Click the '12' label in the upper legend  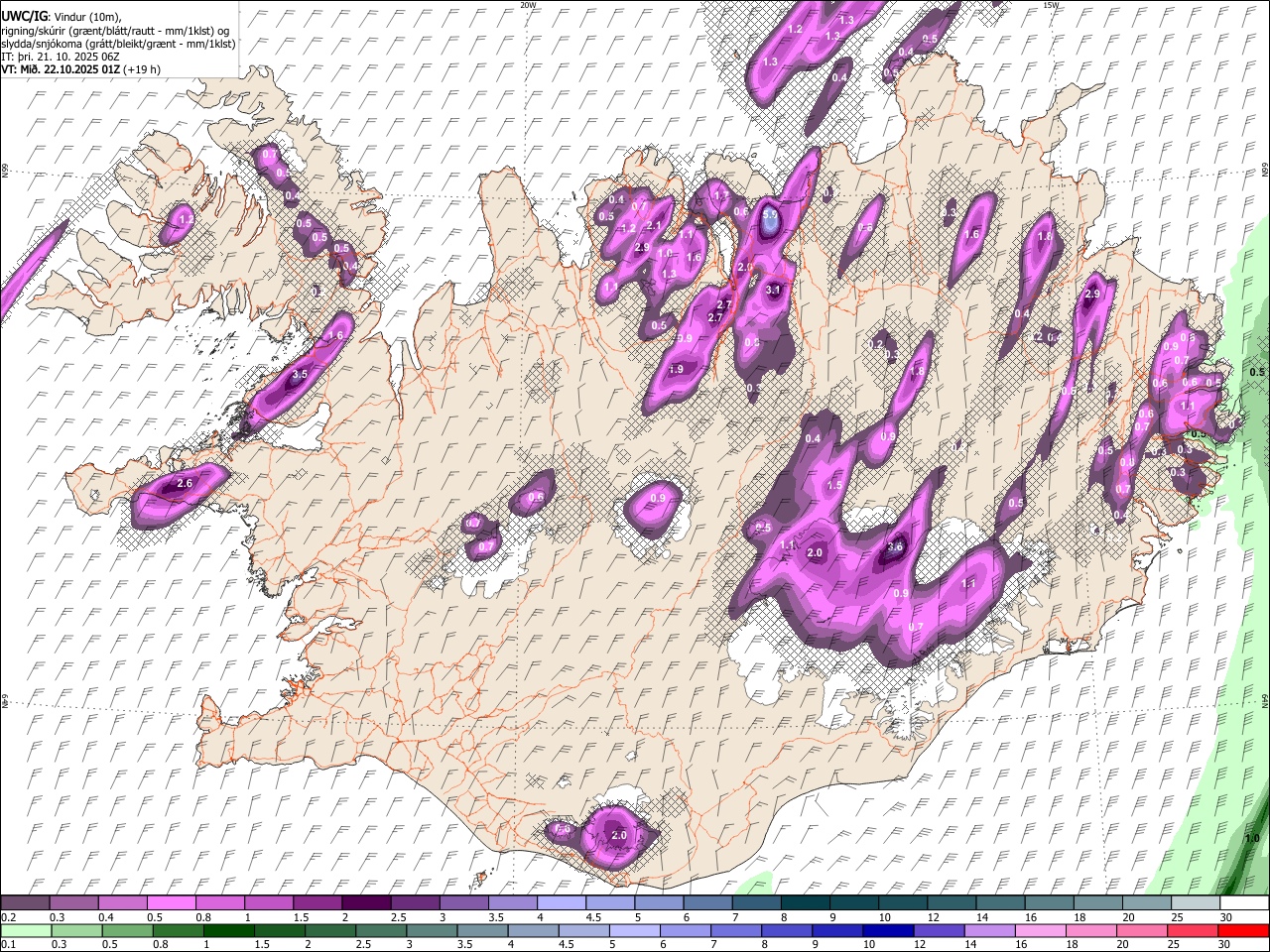tap(932, 917)
